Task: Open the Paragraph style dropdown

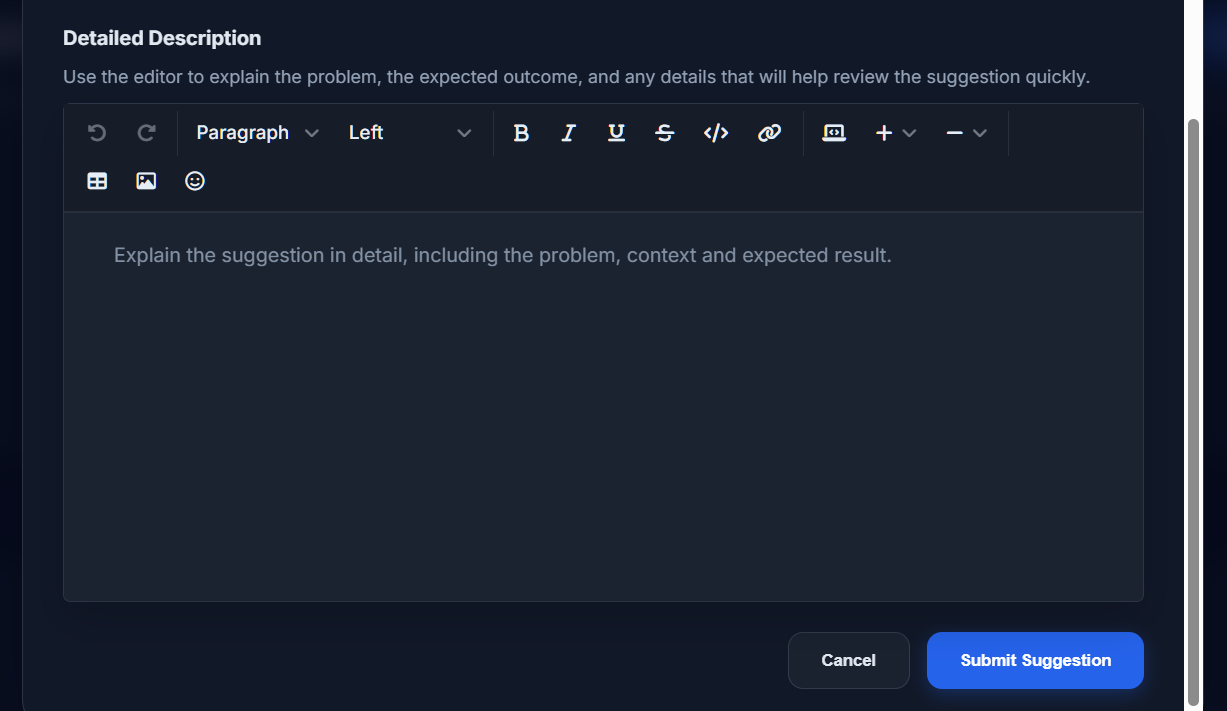Action: 257,133
